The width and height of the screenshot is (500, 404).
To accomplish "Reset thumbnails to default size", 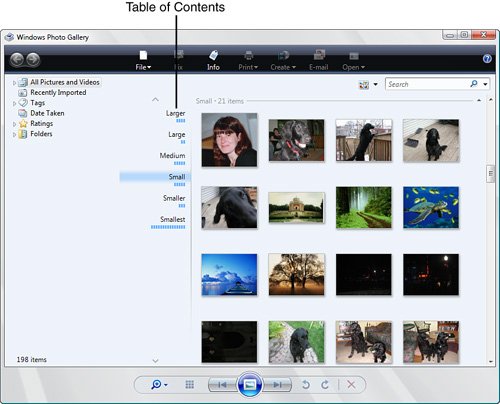I will pyautogui.click(x=189, y=385).
